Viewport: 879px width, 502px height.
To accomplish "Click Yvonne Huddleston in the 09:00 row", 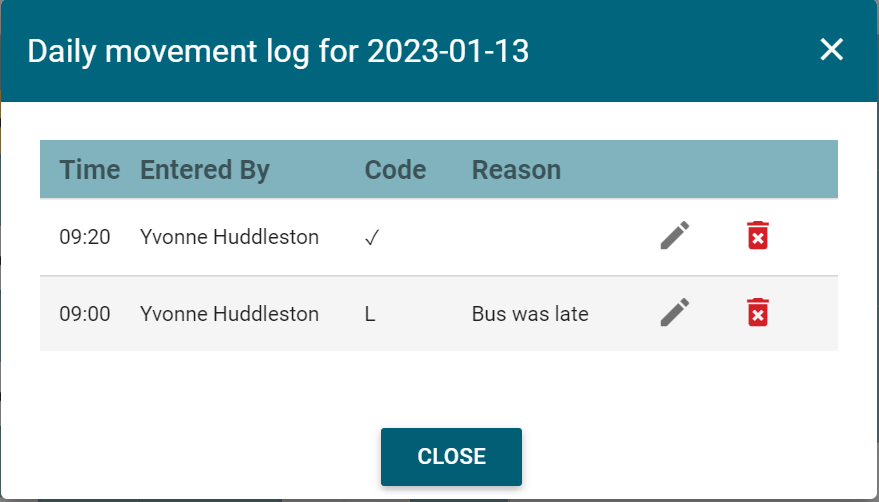I will pyautogui.click(x=229, y=314).
